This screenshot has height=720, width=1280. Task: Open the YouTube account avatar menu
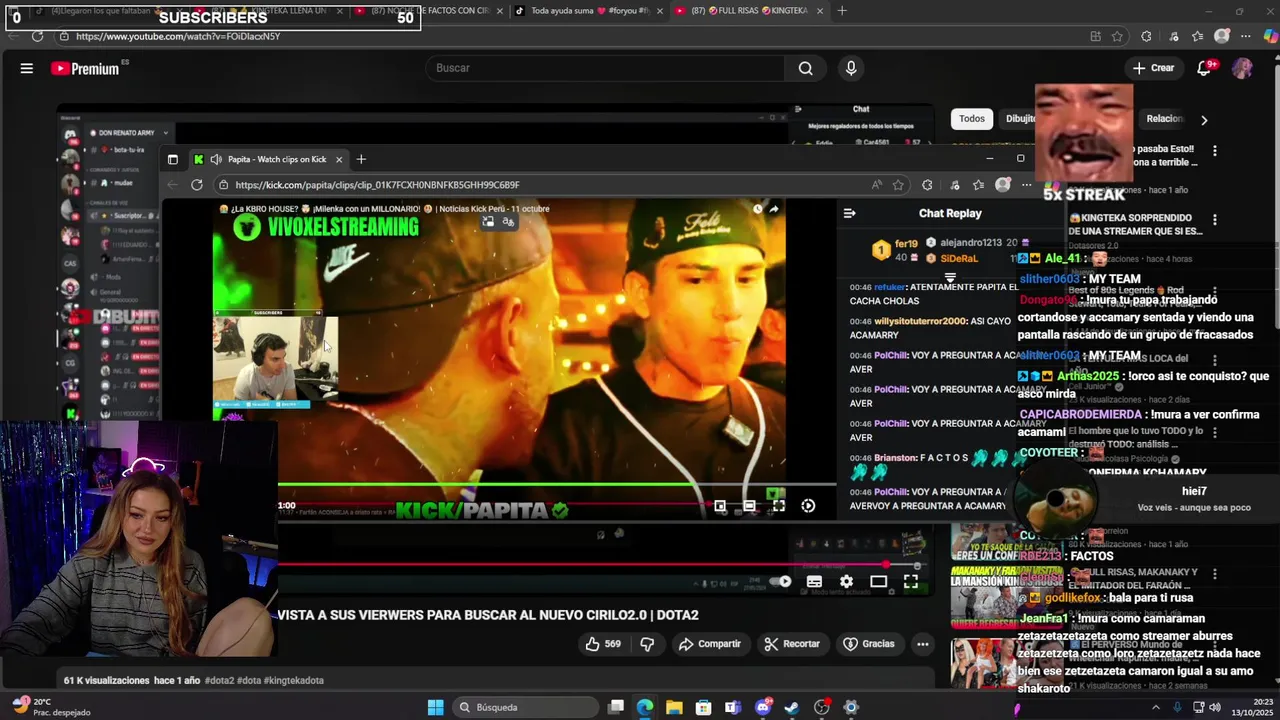click(1242, 68)
